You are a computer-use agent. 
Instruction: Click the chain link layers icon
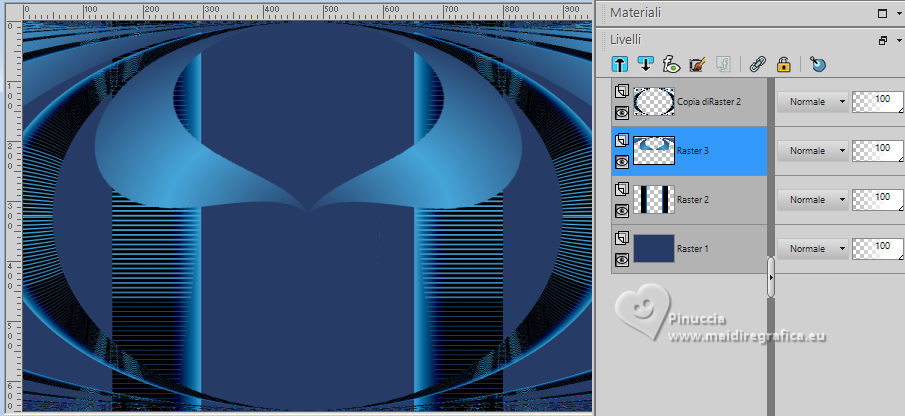coord(757,64)
